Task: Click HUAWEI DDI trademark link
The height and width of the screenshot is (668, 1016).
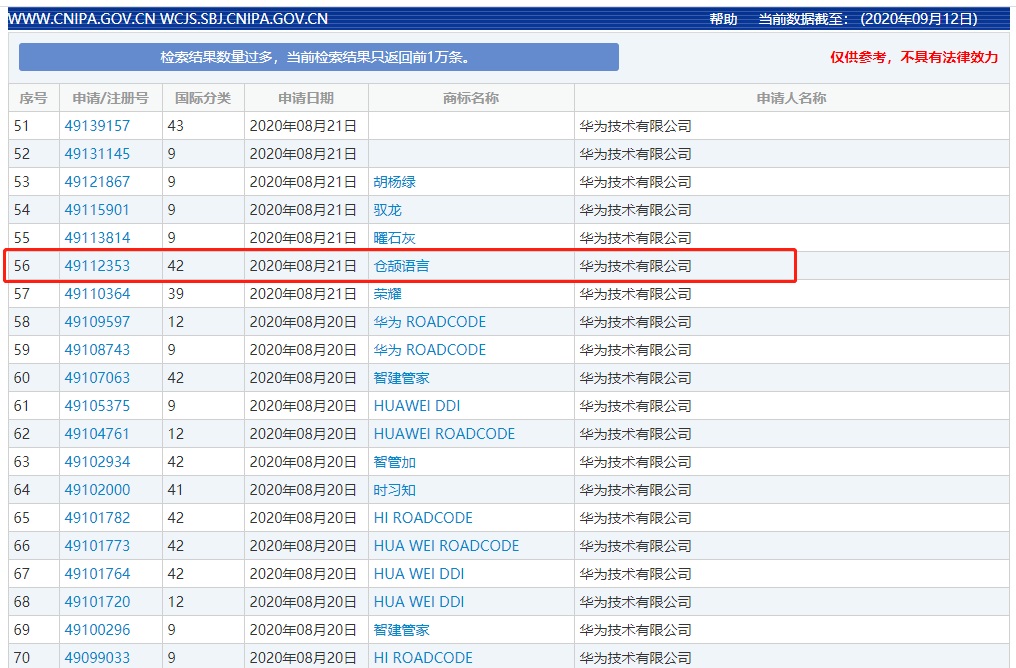Action: pyautogui.click(x=416, y=406)
